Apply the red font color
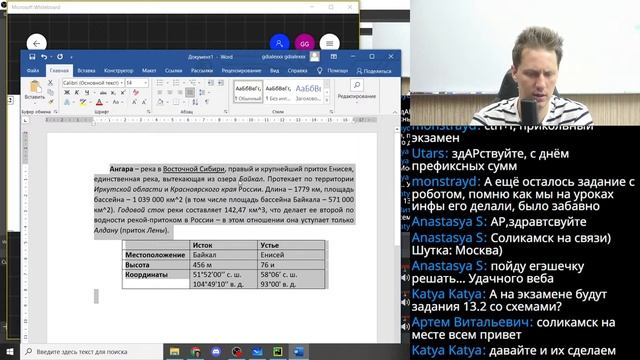640x360 pixels. [x=99, y=102]
